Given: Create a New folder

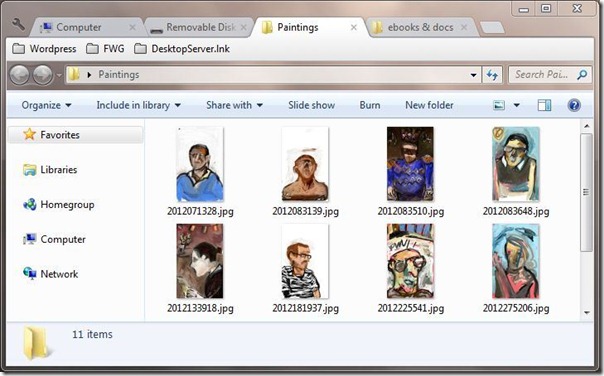Looking at the screenshot, I should [x=429, y=105].
